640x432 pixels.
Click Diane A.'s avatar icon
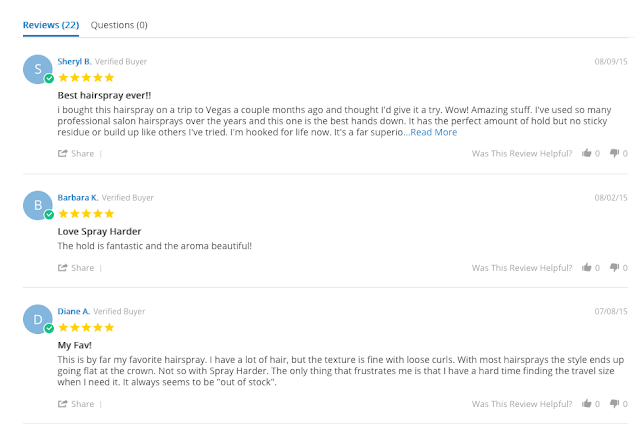click(38, 319)
